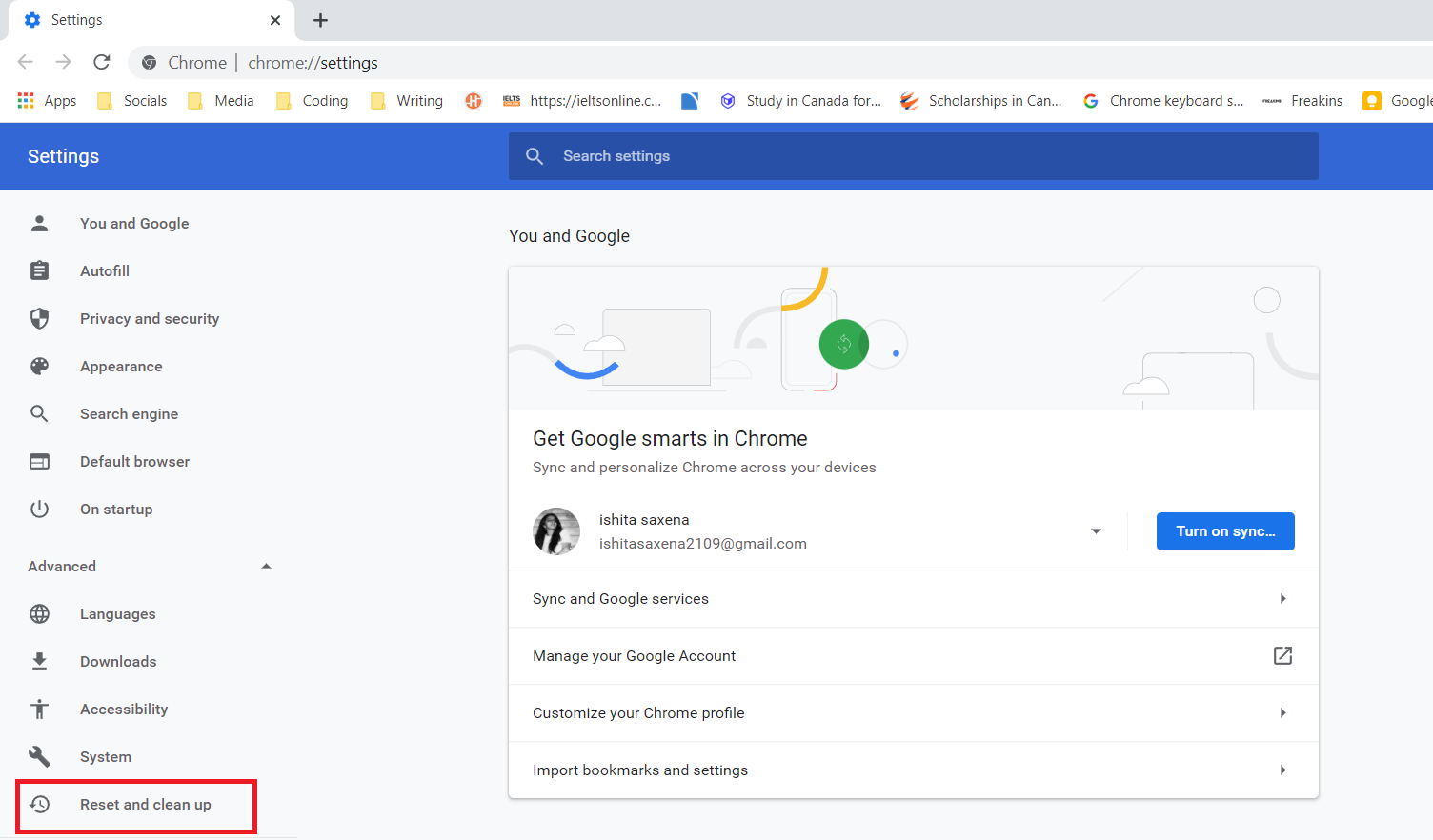The width and height of the screenshot is (1433, 840).
Task: Reload the page with refresh icon
Action: tap(102, 62)
